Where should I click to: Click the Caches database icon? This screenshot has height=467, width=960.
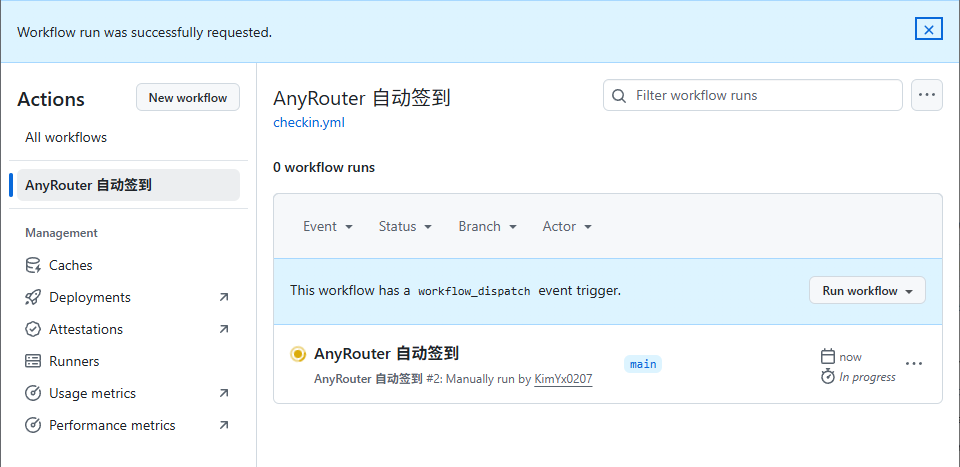[x=33, y=266]
